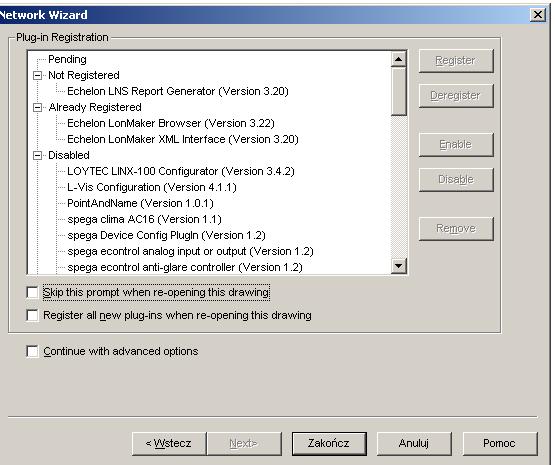The image size is (555, 465).
Task: Check Continue with advanced options
Action: coord(32,351)
